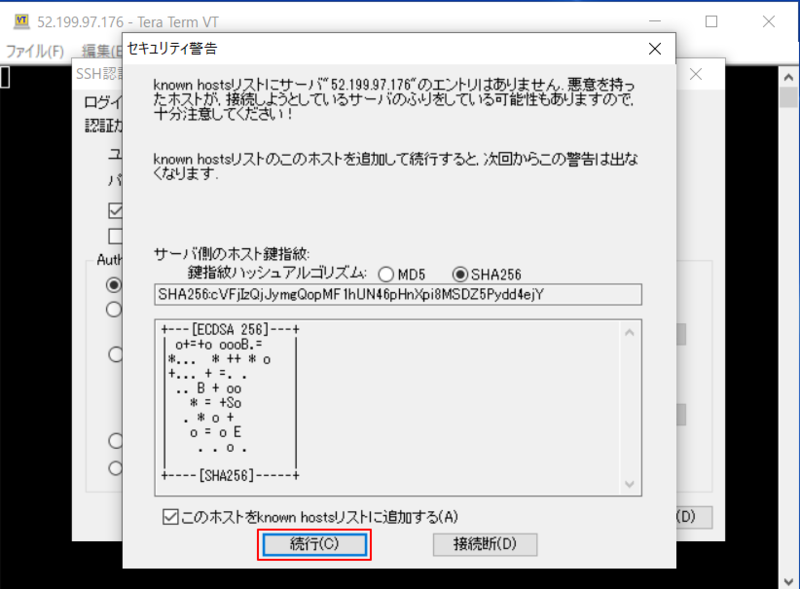The height and width of the screenshot is (589, 800).
Task: Close the セキュリティ警告 dialog with its X
Action: pos(655,48)
